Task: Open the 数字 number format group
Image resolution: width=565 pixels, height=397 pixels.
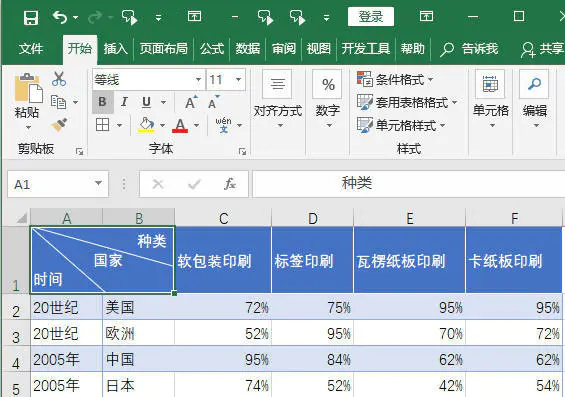Action: click(x=328, y=99)
